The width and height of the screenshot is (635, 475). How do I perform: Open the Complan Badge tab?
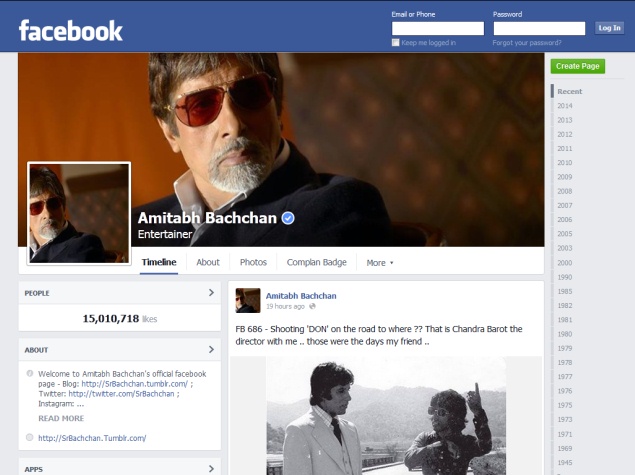point(317,262)
